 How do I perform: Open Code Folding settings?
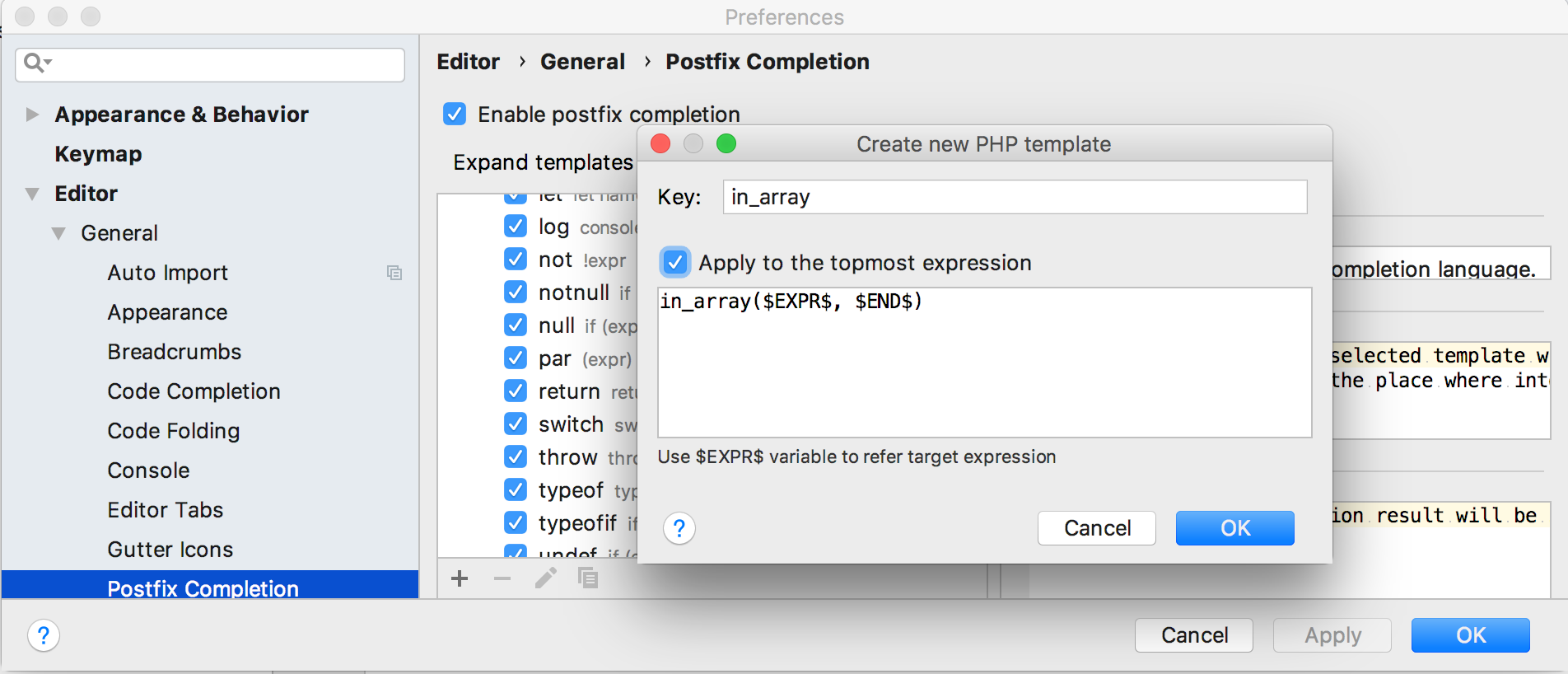coord(173,431)
